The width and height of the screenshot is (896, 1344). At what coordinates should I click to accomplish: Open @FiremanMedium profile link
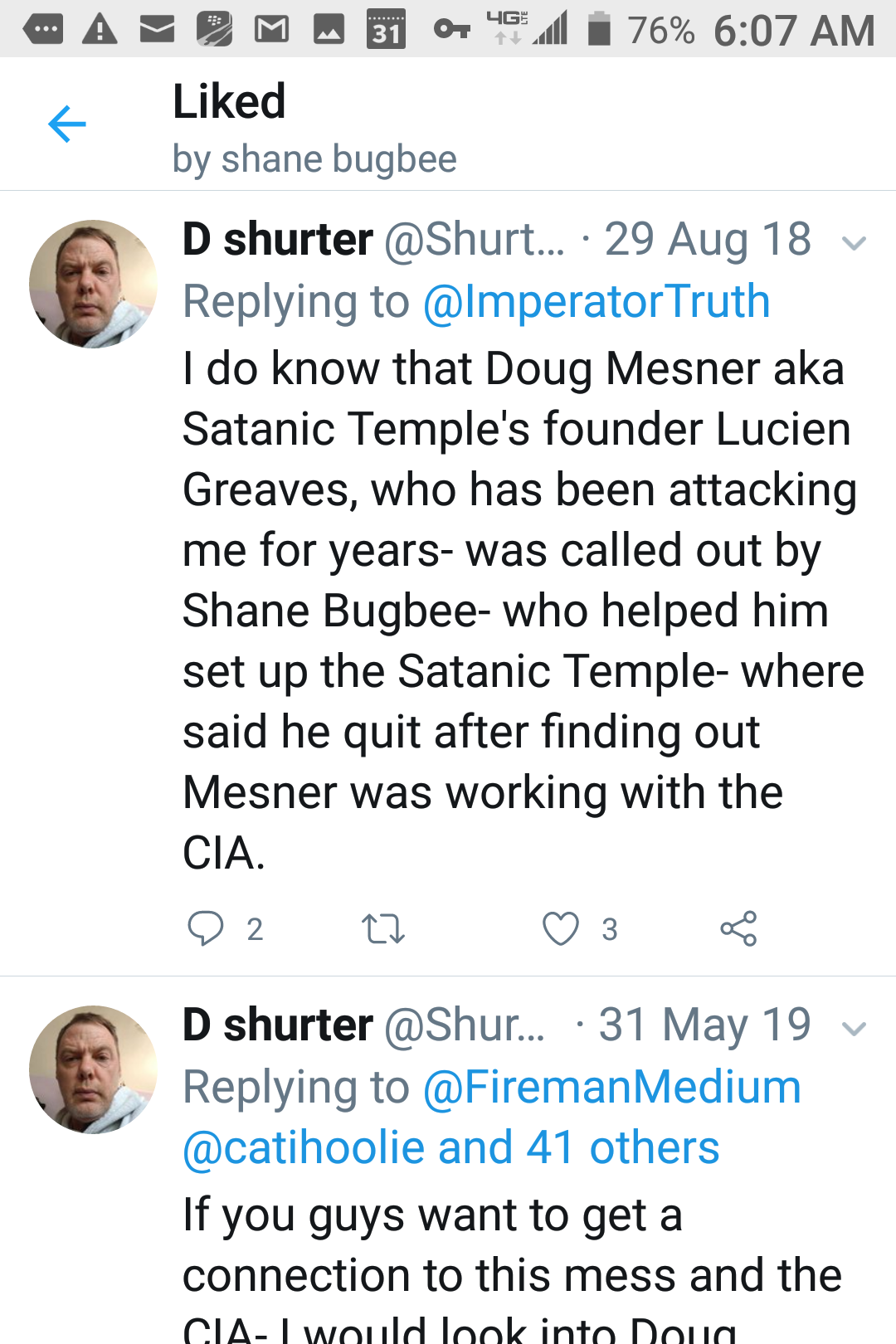pos(612,1087)
